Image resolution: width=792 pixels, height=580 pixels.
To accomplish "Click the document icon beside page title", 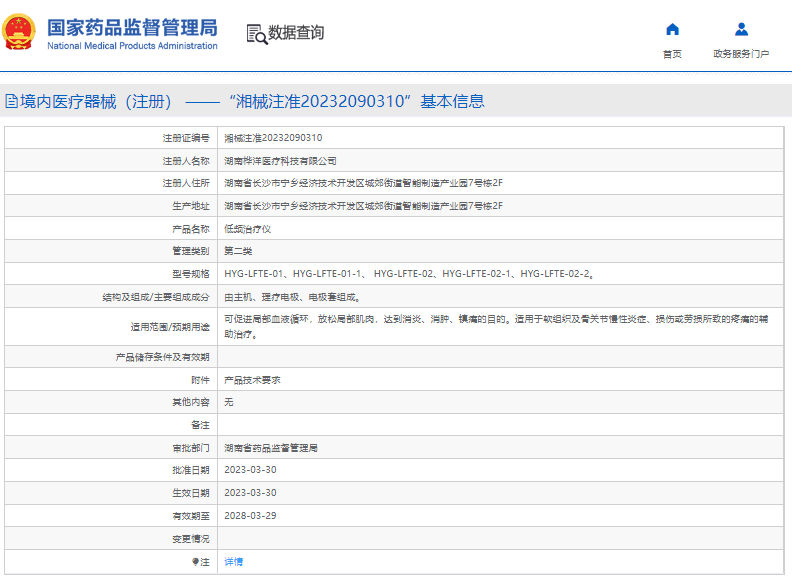I will 11,102.
